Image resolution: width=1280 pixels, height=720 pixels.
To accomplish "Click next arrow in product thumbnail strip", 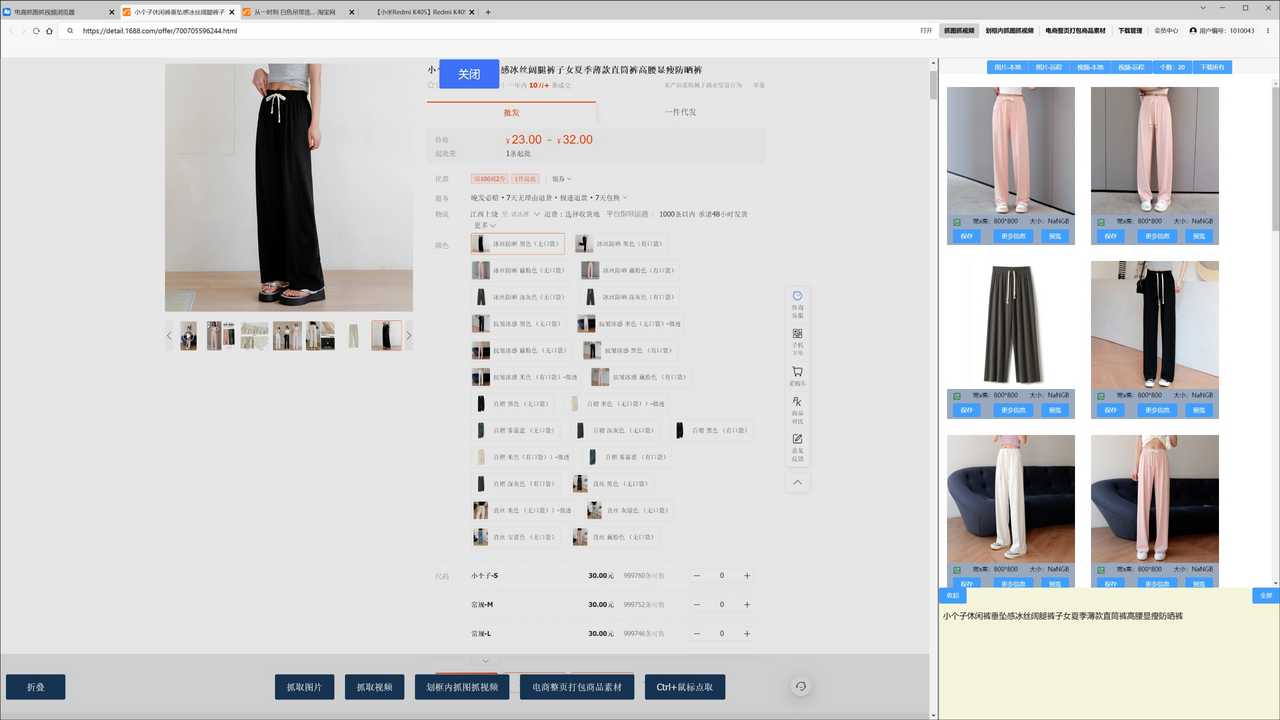I will [408, 336].
